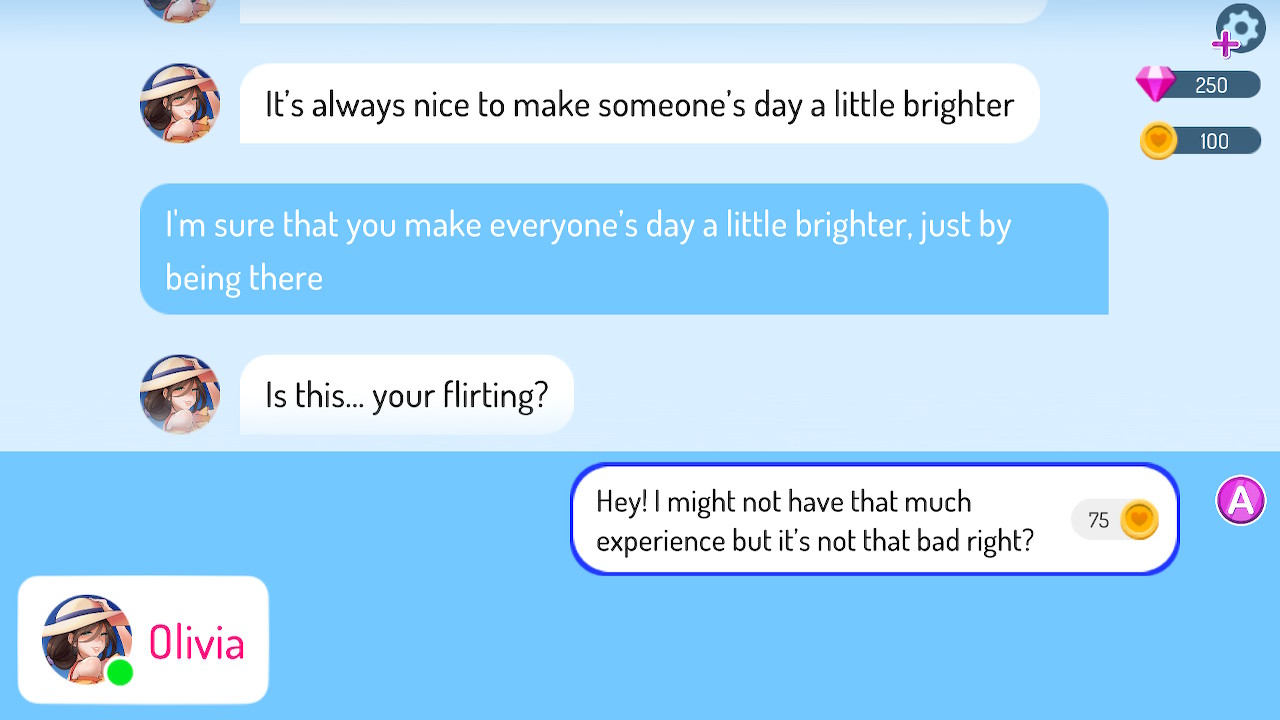Screen dimensions: 1280x720
Task: Click the purple A button
Action: (1241, 500)
